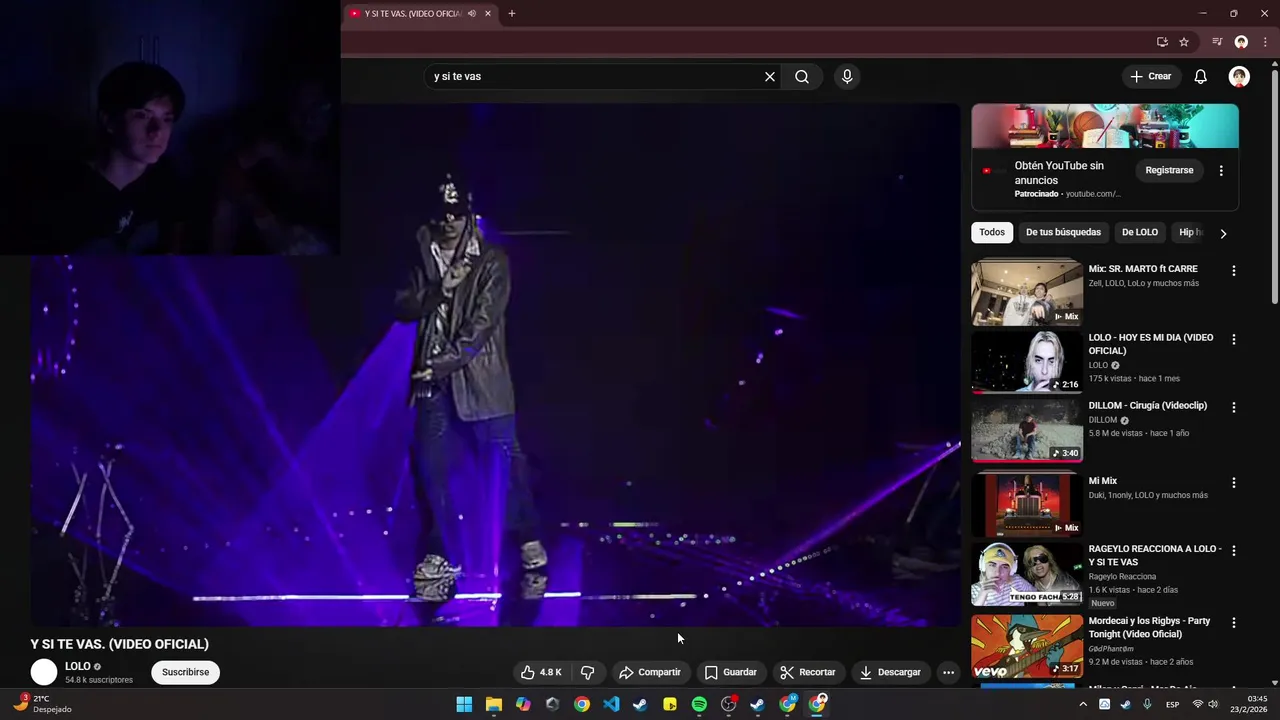Click the Recortar clip button
This screenshot has height=720, width=1280.
808,672
